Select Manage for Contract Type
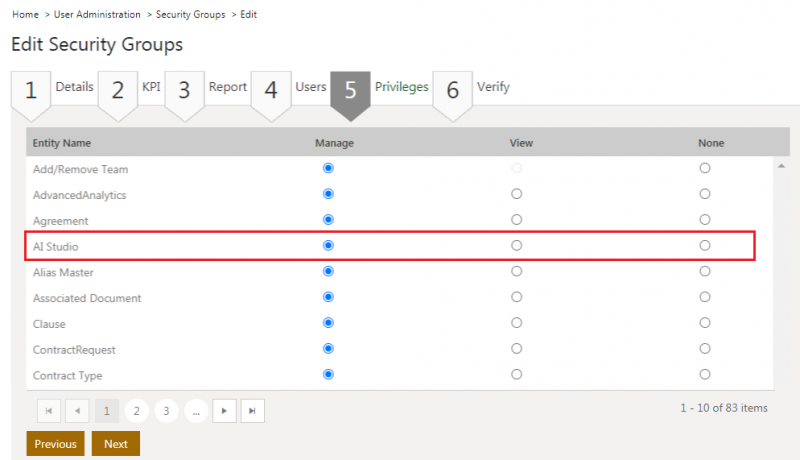This screenshot has height=460, width=800. pos(328,374)
